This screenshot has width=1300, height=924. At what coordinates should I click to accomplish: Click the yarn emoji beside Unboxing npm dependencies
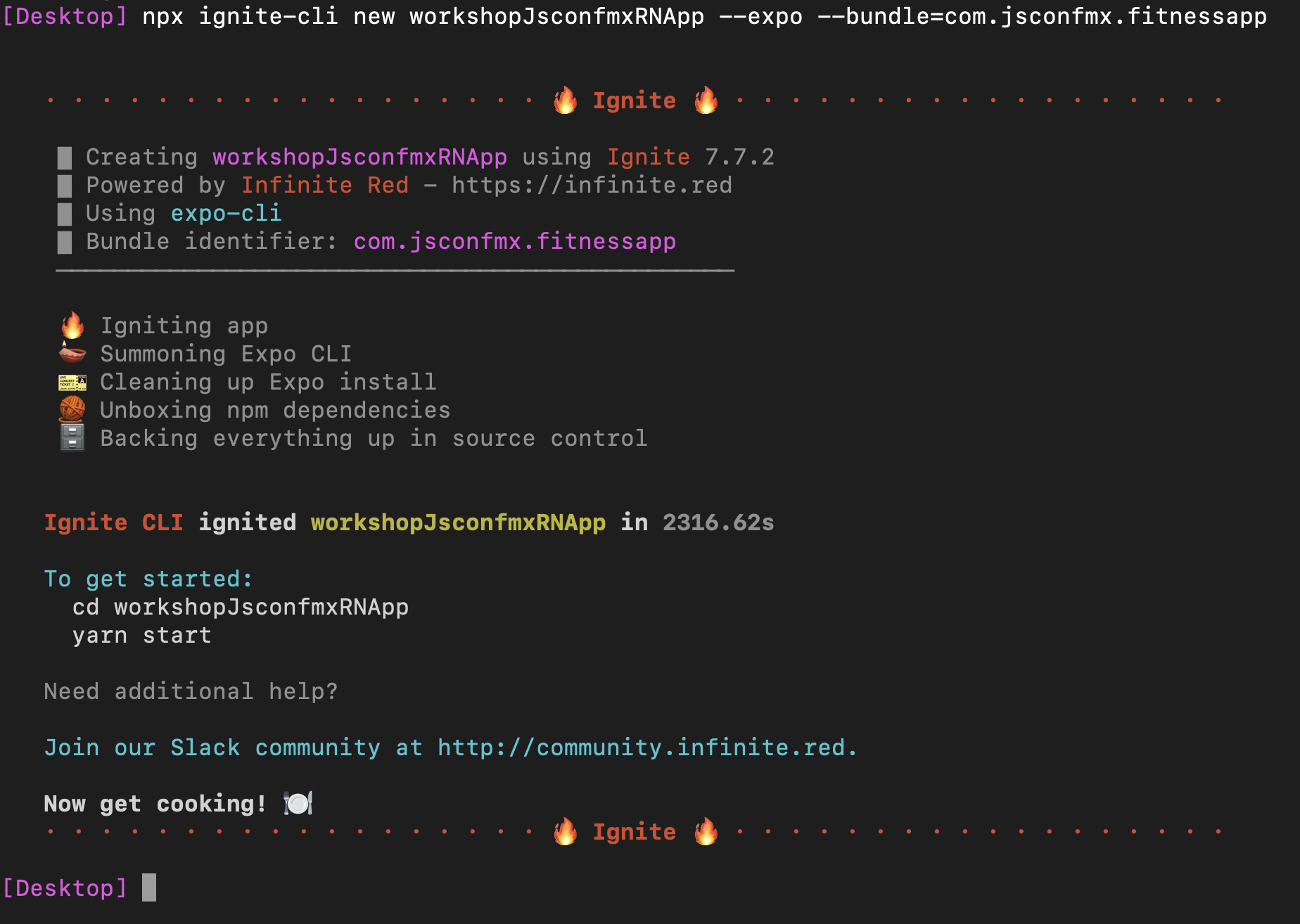(72, 409)
